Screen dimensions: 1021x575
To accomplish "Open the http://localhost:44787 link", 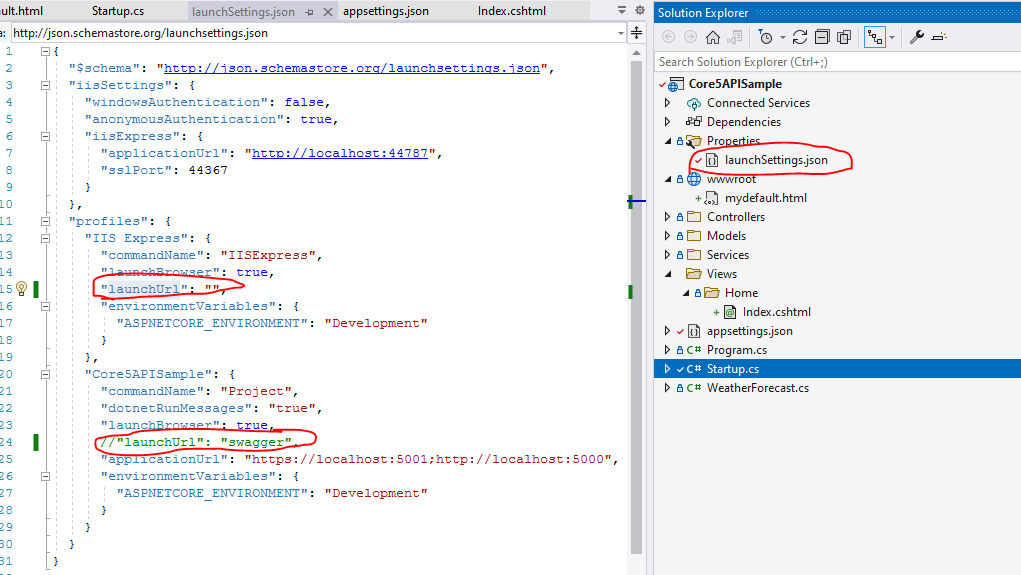I will coord(340,153).
